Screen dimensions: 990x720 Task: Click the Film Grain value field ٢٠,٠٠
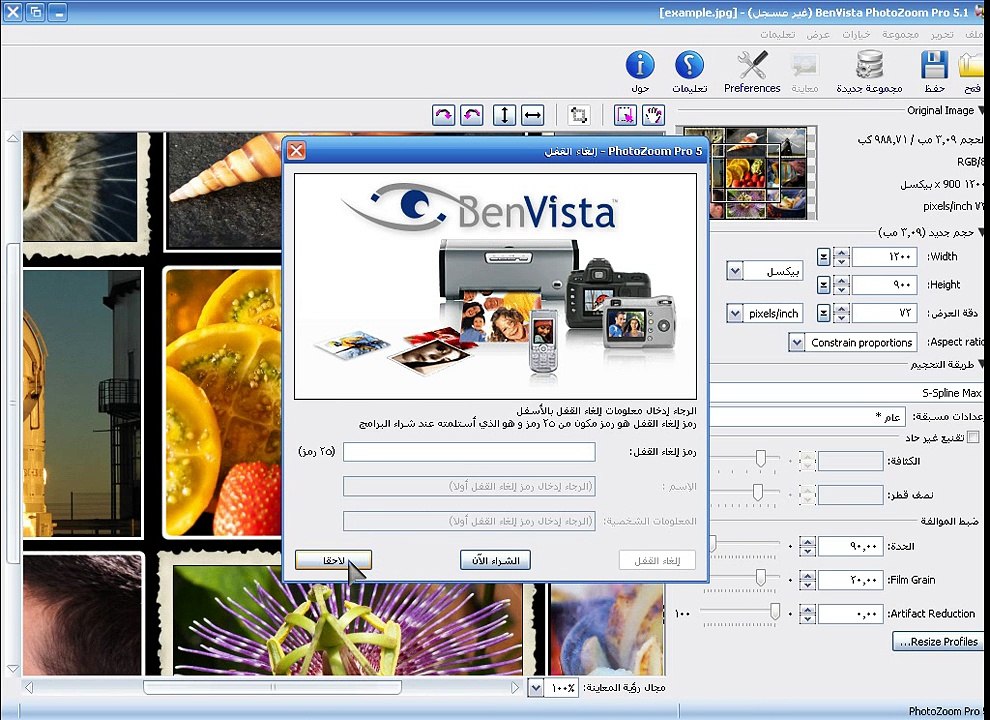[x=850, y=580]
